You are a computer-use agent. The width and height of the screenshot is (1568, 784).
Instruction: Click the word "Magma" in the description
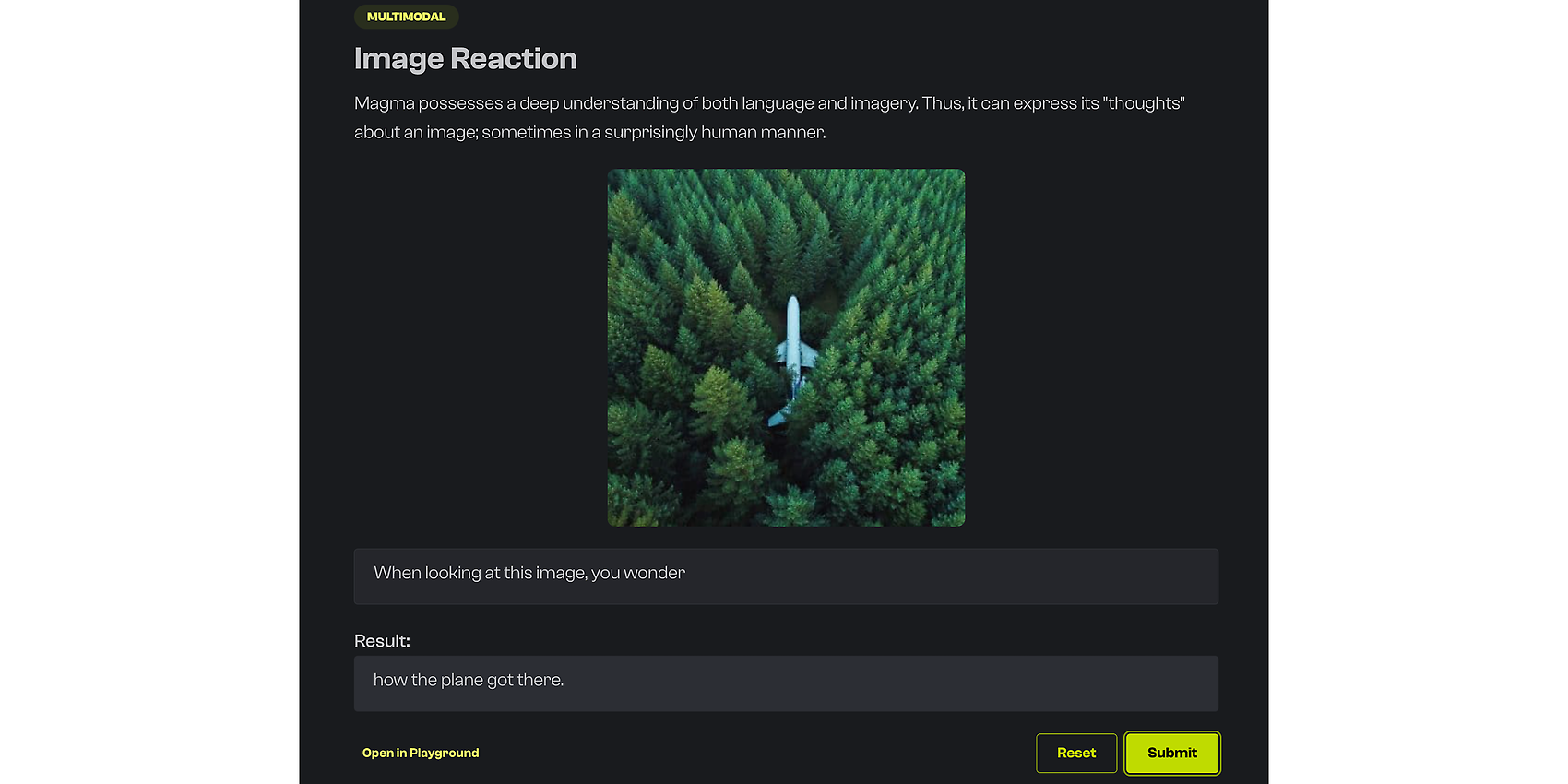pyautogui.click(x=384, y=103)
